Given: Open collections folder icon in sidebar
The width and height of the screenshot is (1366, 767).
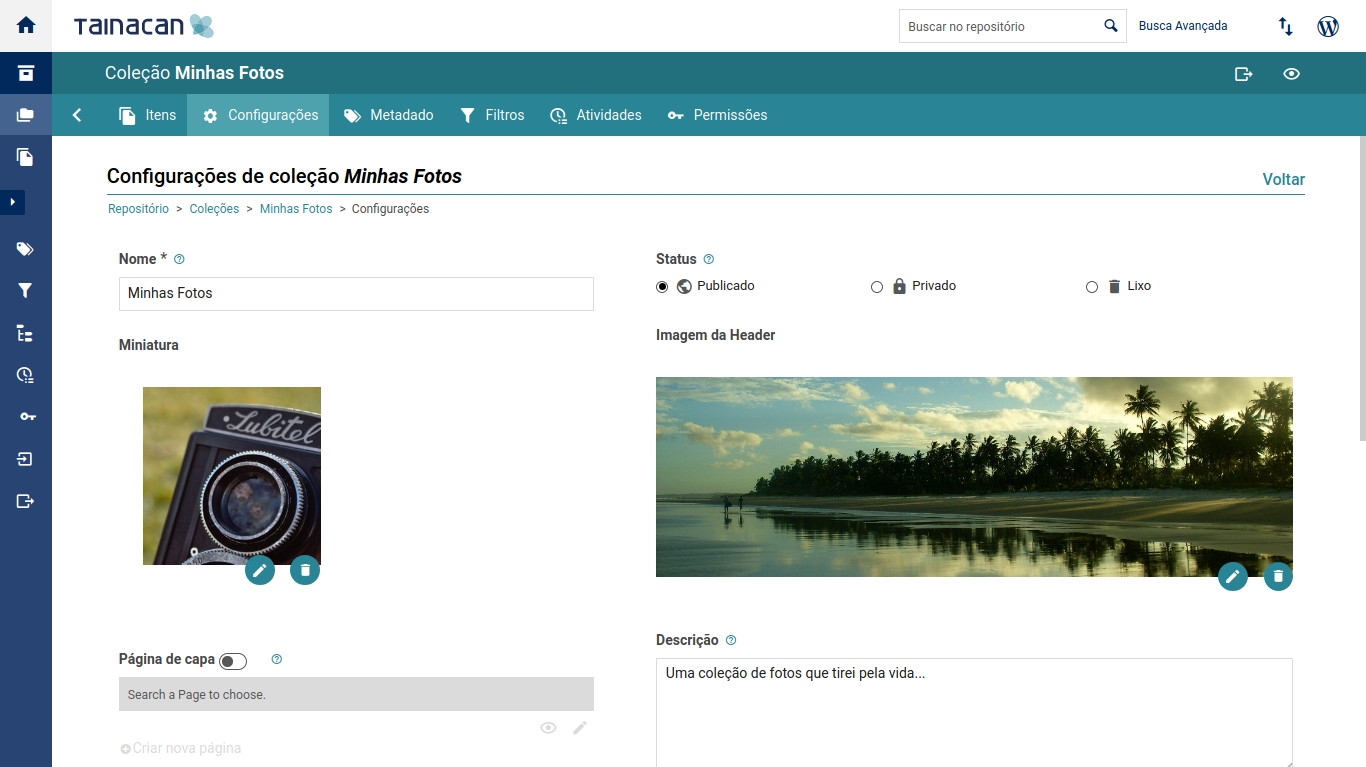Looking at the screenshot, I should click(x=26, y=115).
